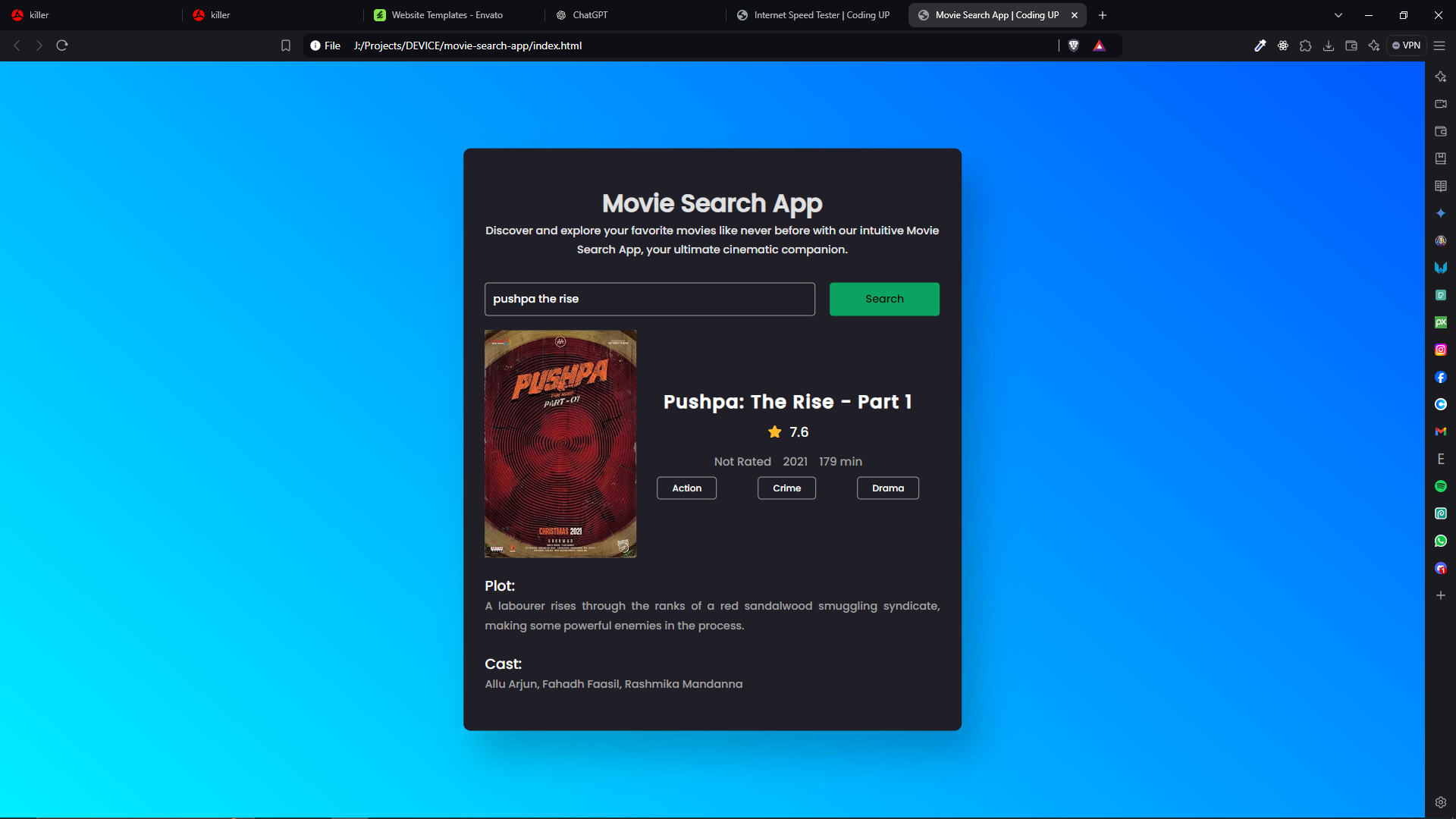The width and height of the screenshot is (1456, 819).
Task: Click the Drama genre tag
Action: click(x=888, y=488)
